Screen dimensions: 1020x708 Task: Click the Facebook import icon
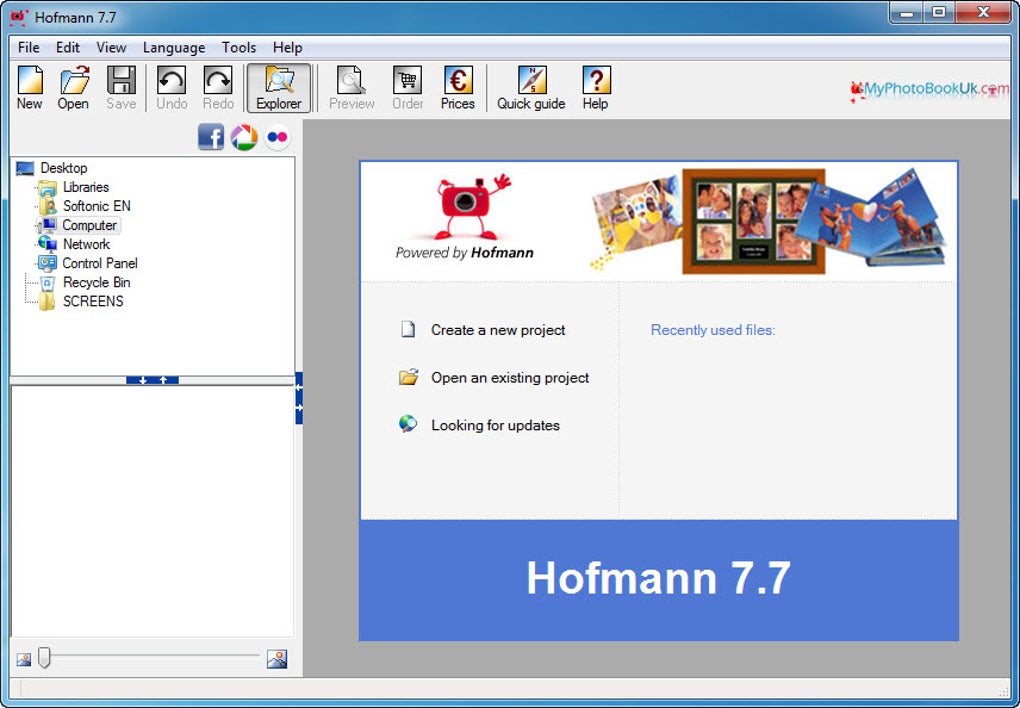(211, 137)
